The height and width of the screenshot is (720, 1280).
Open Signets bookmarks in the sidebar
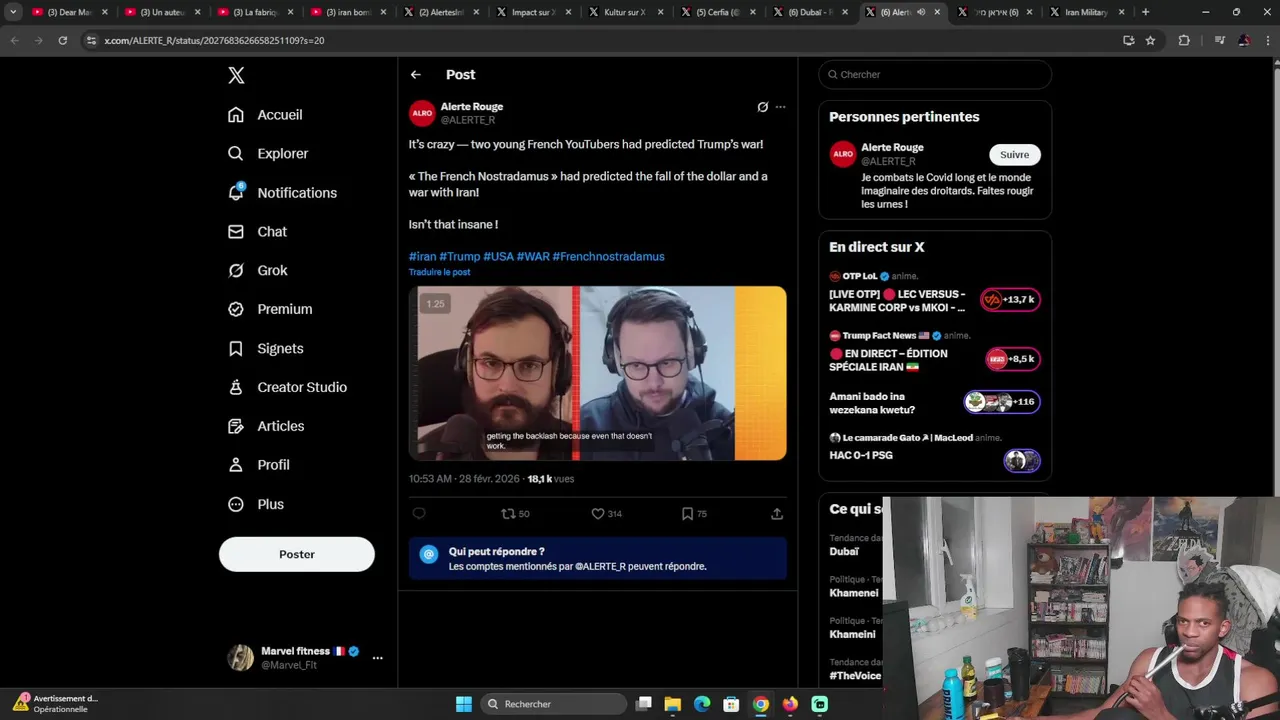pos(265,349)
